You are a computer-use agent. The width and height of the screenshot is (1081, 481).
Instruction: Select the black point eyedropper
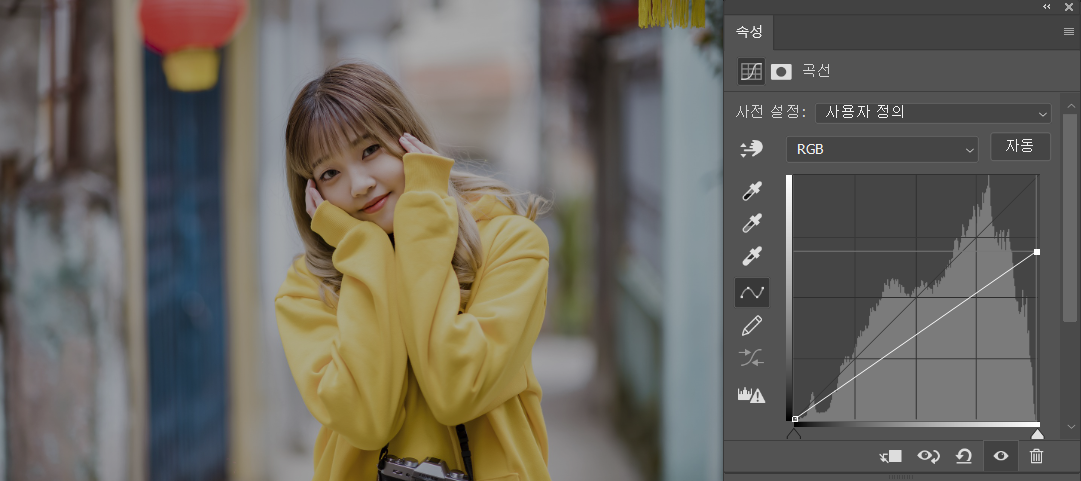point(751,190)
